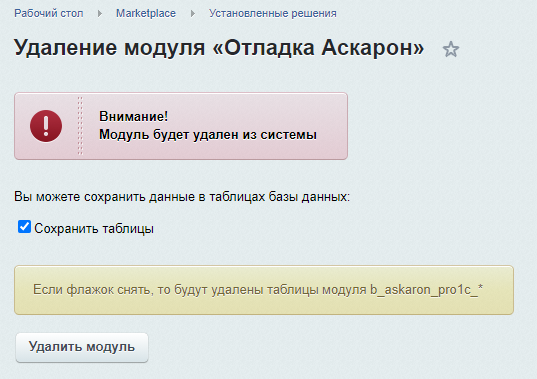Image resolution: width=537 pixels, height=379 pixels.
Task: Open Установленные решения breadcrumb page
Action: tap(273, 13)
